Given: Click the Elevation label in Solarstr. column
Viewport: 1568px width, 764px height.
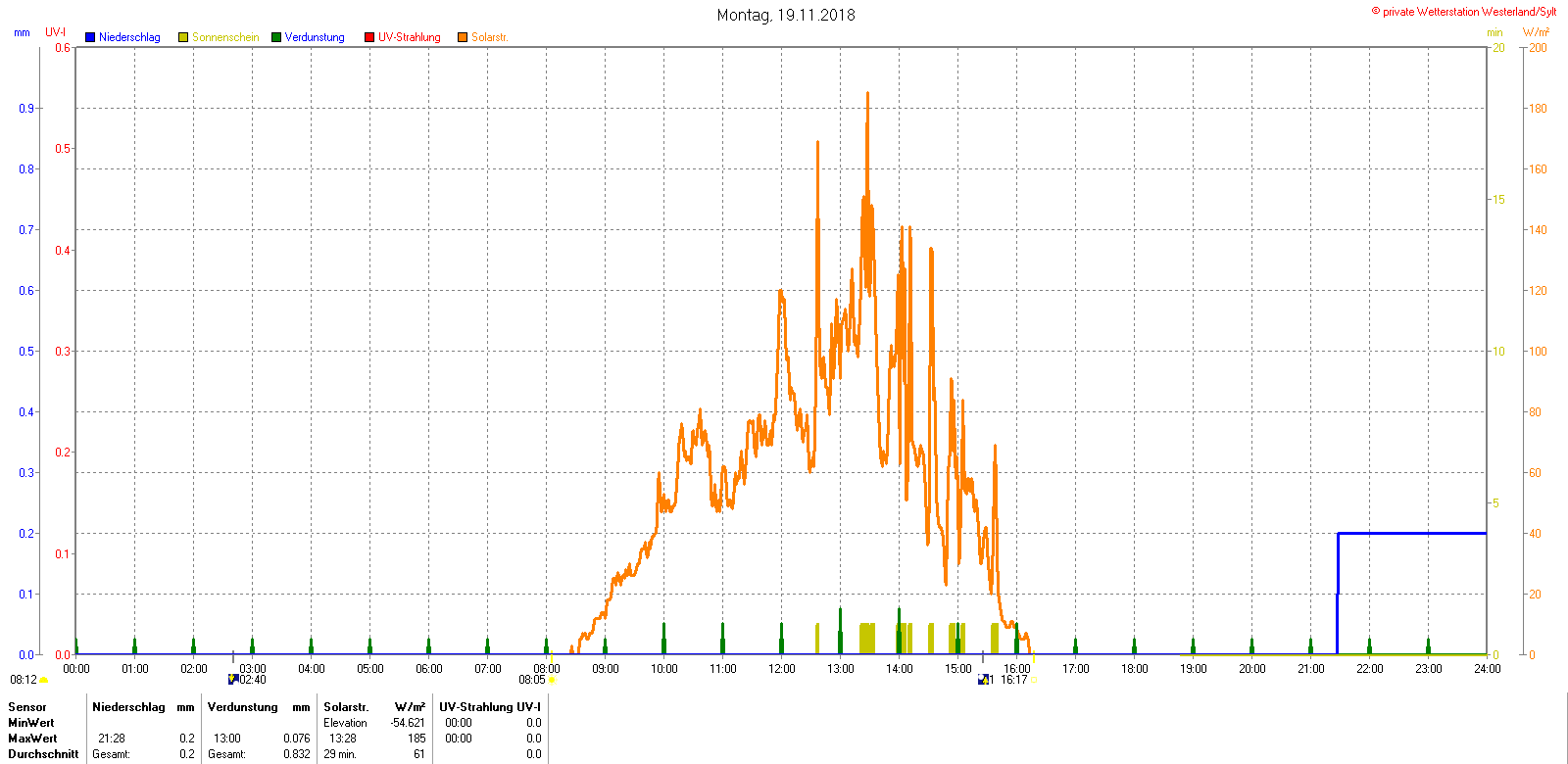Looking at the screenshot, I should 345,723.
